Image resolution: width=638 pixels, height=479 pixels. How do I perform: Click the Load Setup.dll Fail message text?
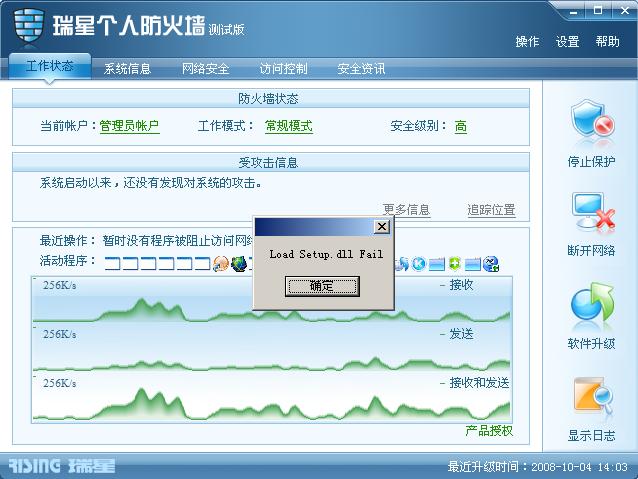click(326, 254)
